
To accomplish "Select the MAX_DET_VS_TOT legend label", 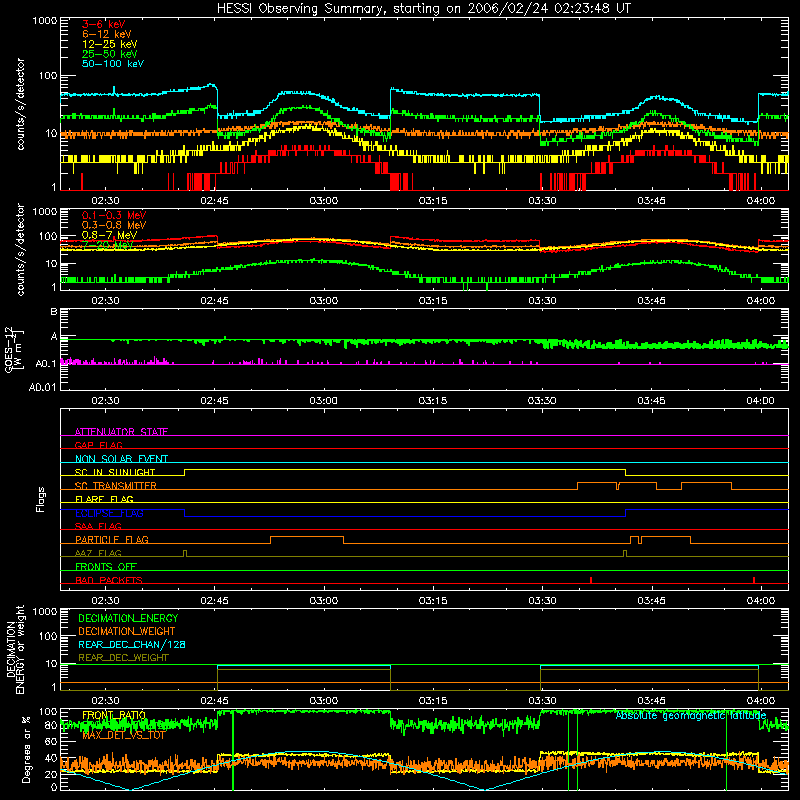I will (123, 735).
